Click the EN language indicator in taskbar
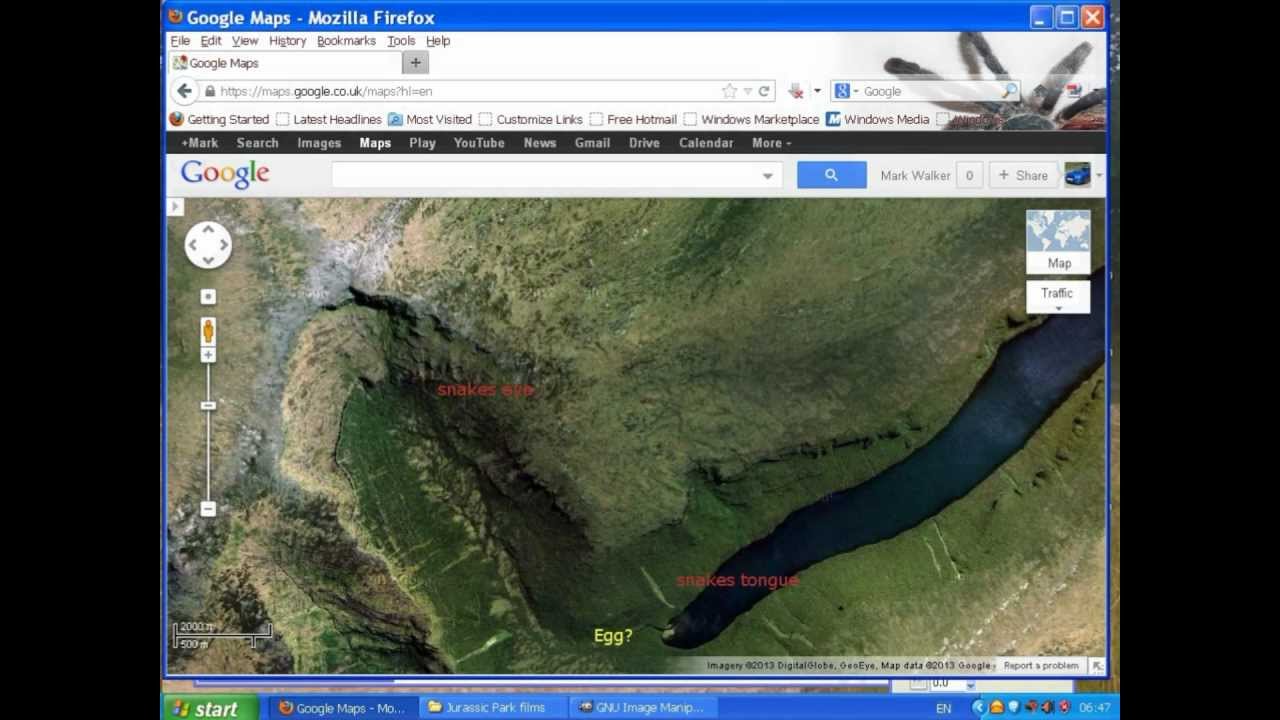This screenshot has height=720, width=1280. (943, 708)
